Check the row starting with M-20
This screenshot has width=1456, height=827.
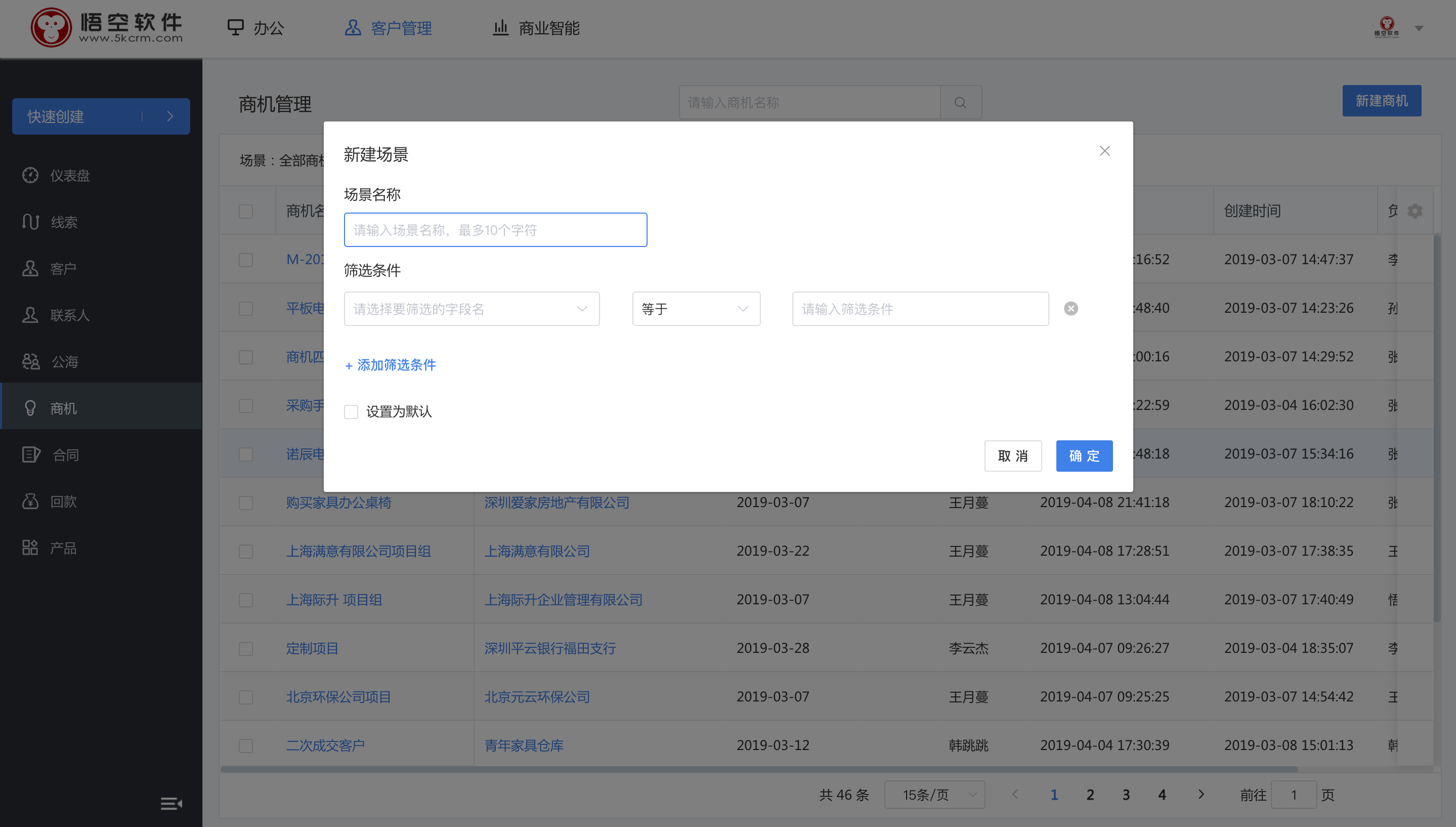[246, 260]
